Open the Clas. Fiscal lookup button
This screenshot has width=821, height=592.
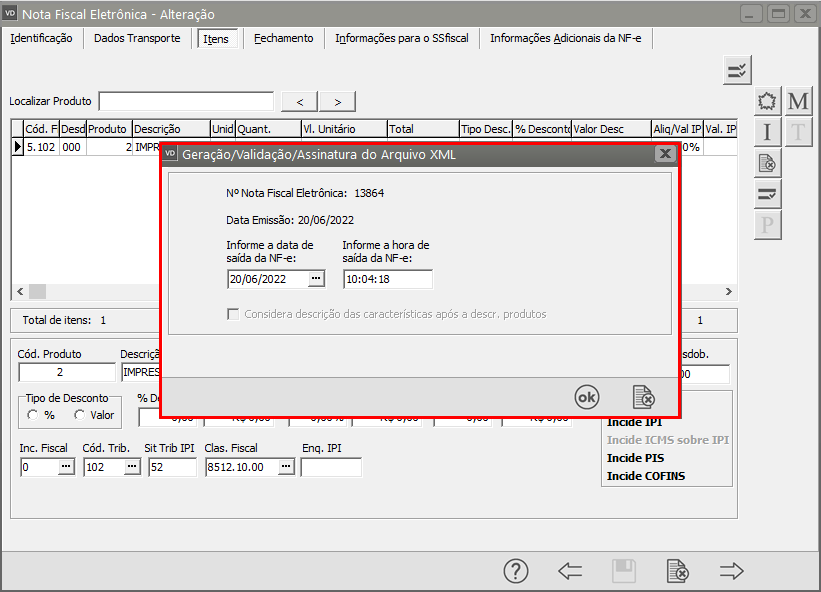point(286,467)
